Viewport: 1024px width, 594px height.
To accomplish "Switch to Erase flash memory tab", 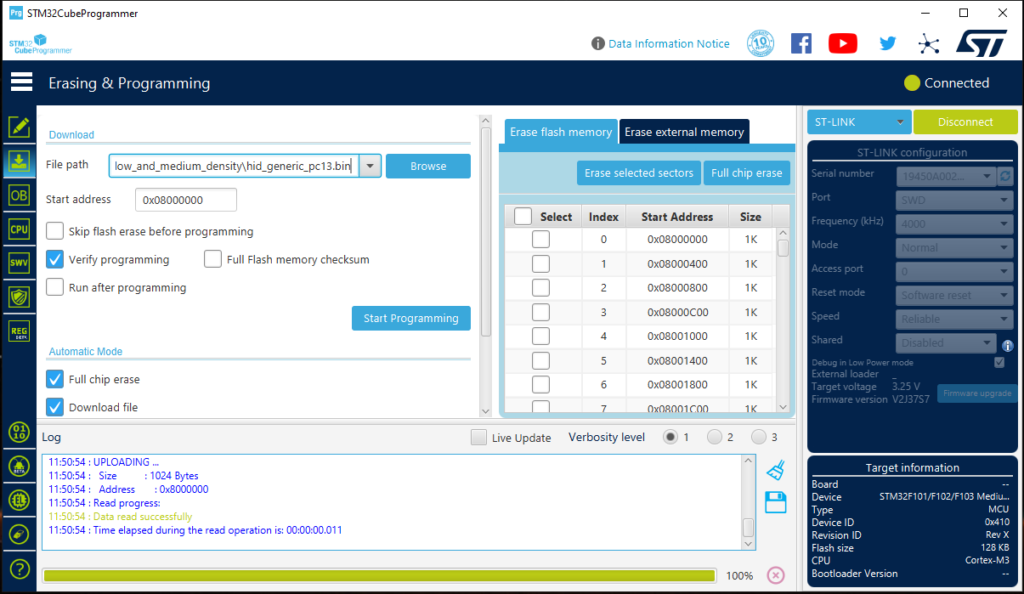I will (x=560, y=132).
